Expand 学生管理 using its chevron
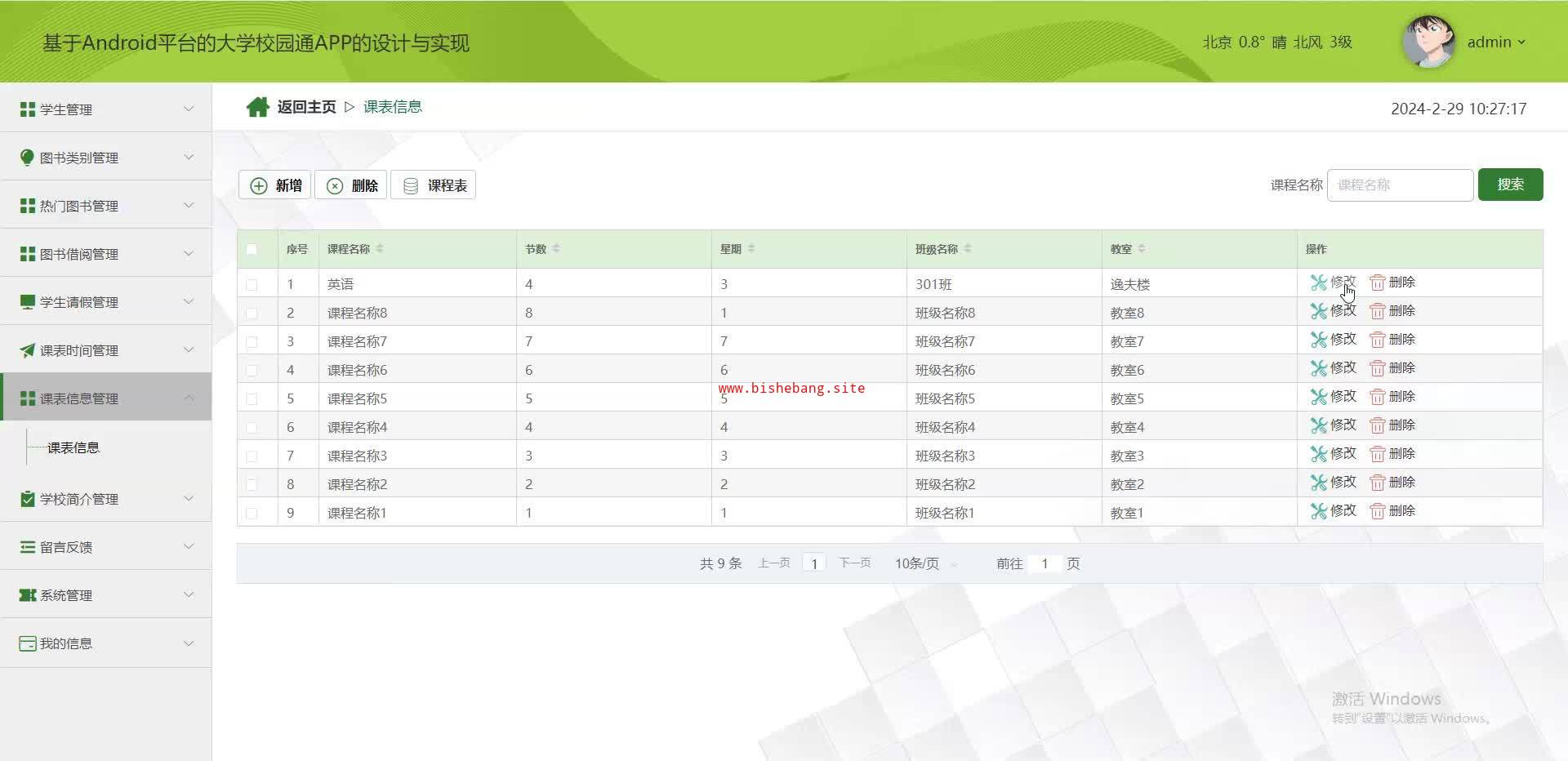This screenshot has height=761, width=1568. [x=189, y=109]
